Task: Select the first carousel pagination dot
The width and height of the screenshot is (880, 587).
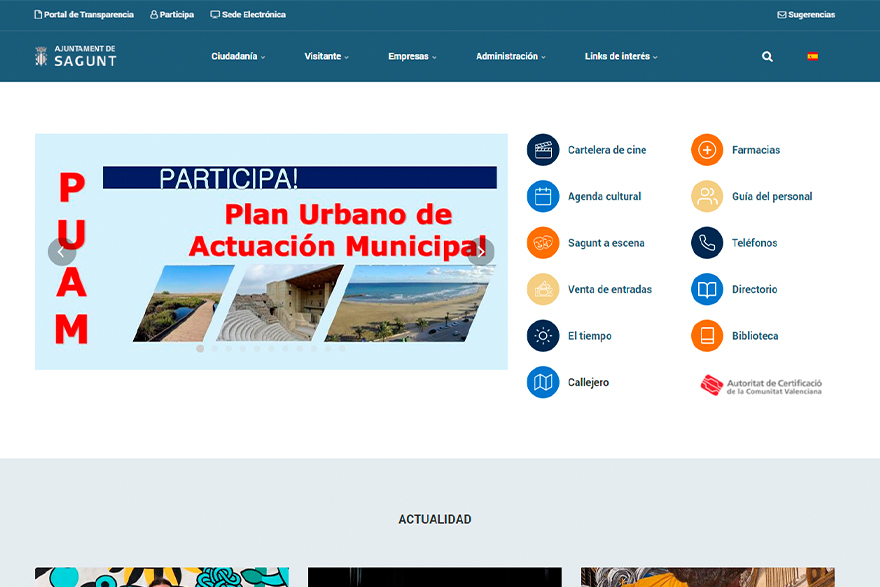Action: [199, 349]
